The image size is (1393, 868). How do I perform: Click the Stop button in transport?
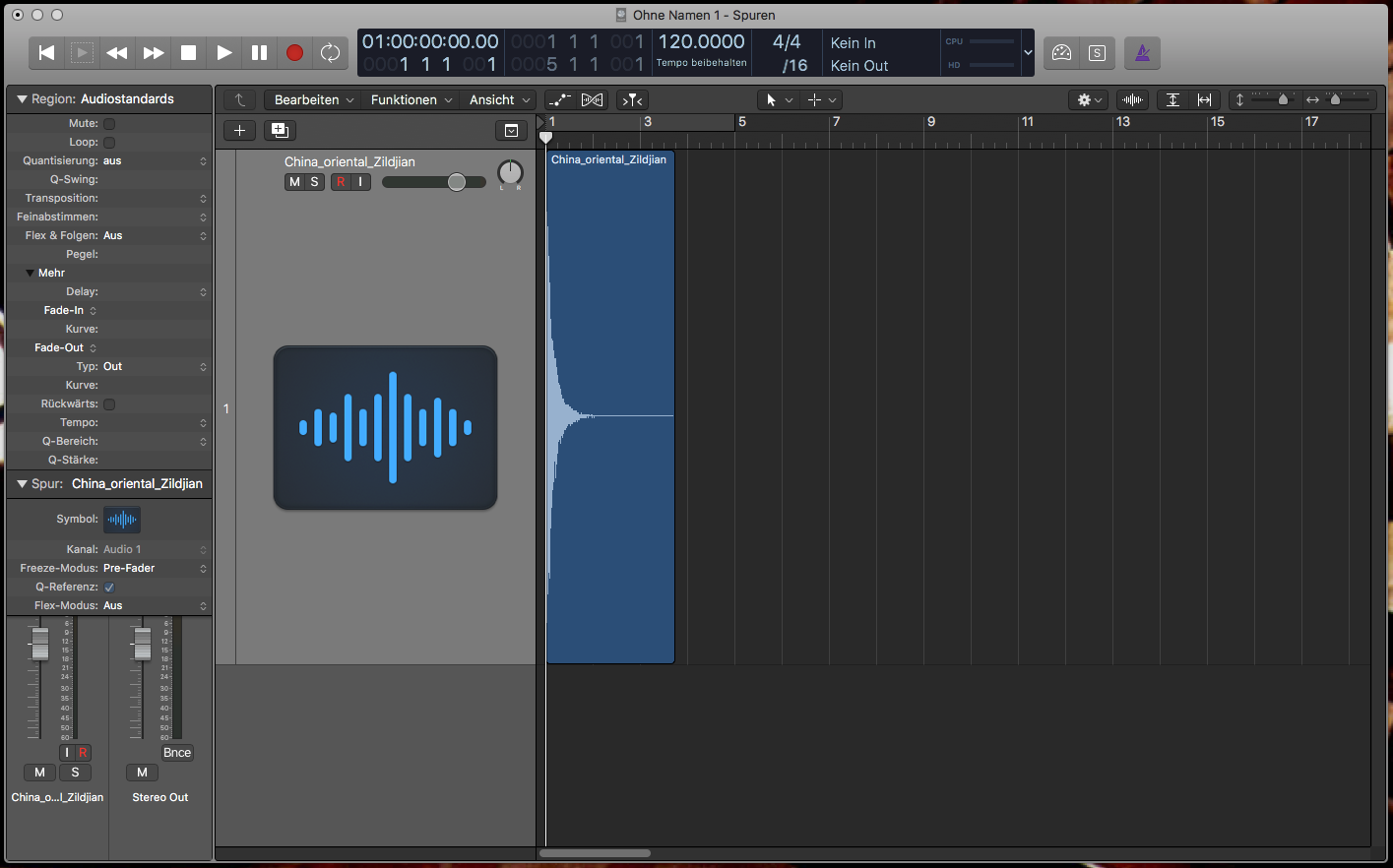point(188,53)
